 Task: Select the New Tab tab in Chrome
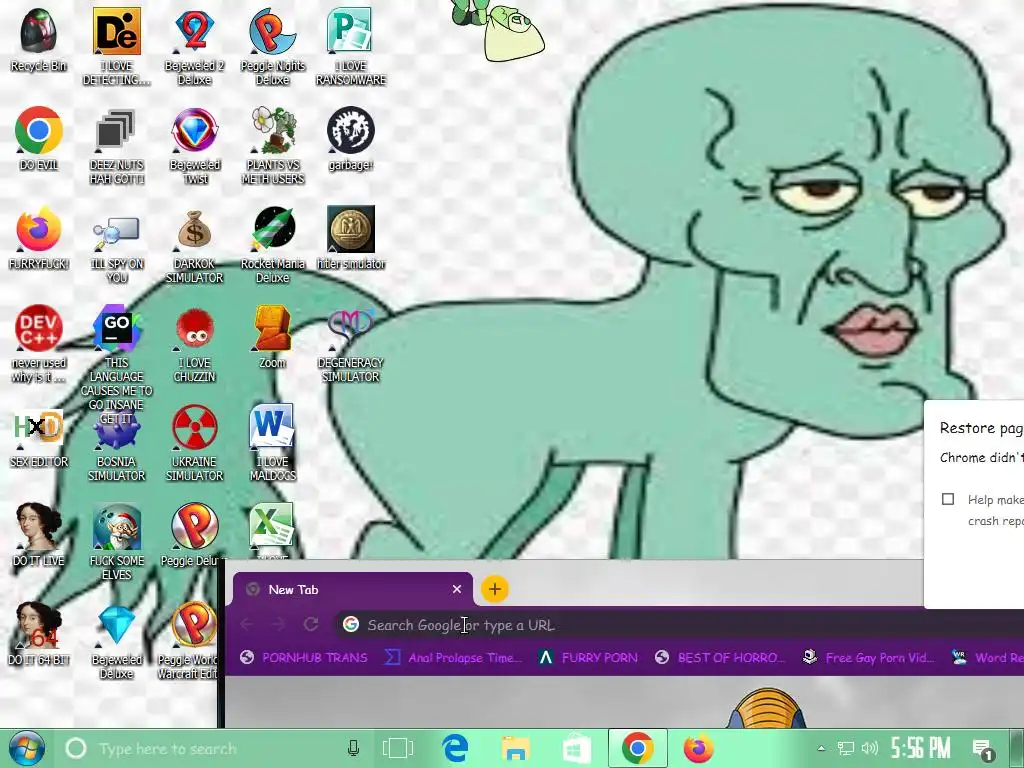coord(353,589)
